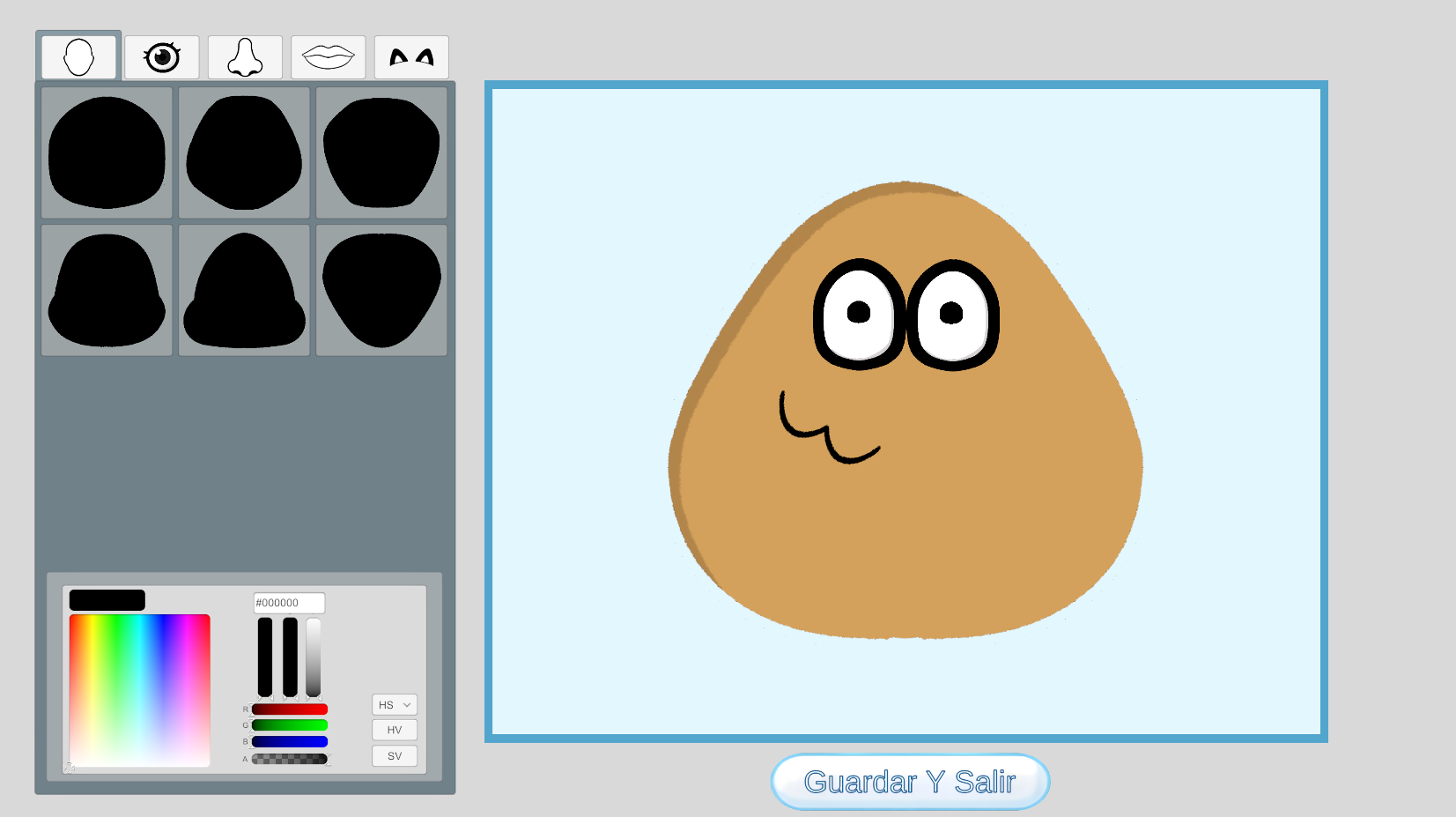1456x817 pixels.
Task: Select the lips/mouth tab
Action: coord(328,57)
